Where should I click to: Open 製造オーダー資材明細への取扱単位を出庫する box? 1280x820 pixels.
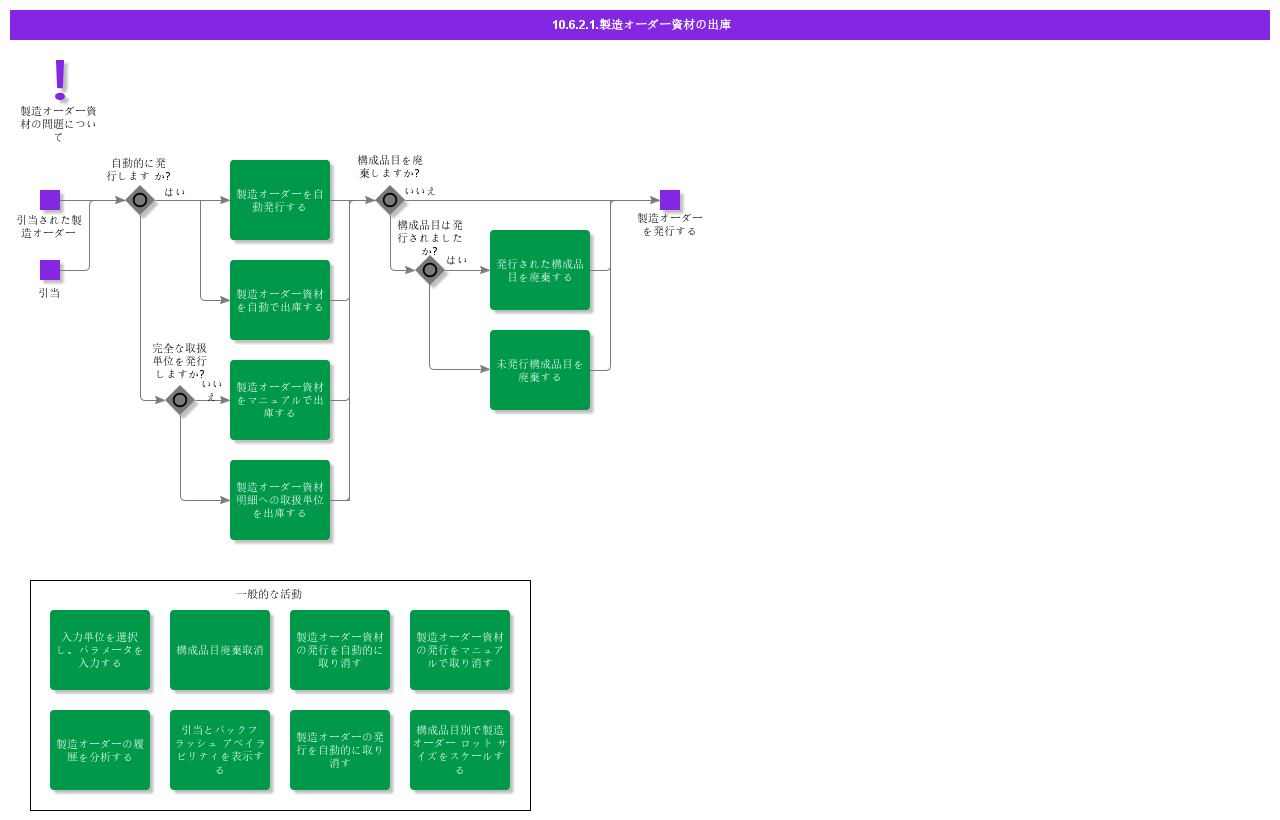280,500
